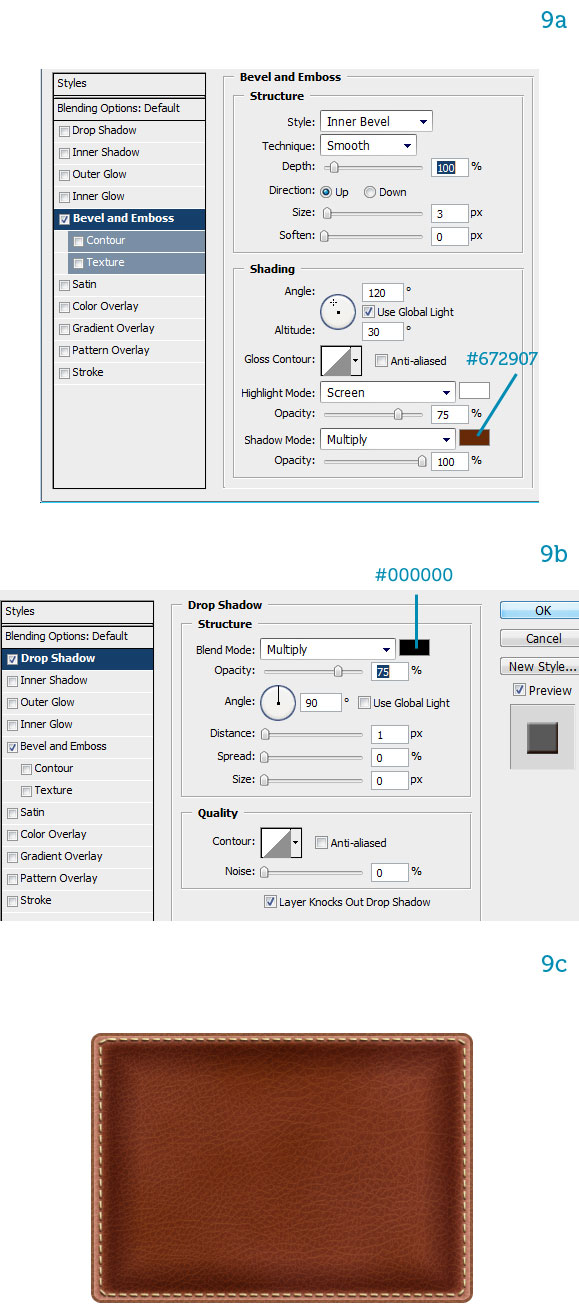Image resolution: width=579 pixels, height=1316 pixels.
Task: Open Drop Shadow Blend Mode dropdown
Action: pyautogui.click(x=327, y=649)
